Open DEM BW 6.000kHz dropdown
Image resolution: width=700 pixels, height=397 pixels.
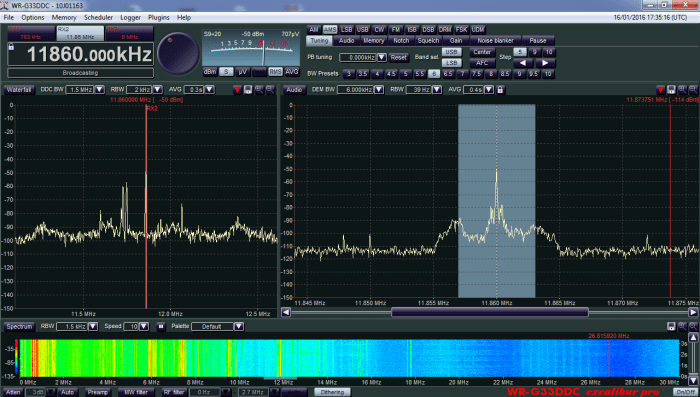[379, 90]
